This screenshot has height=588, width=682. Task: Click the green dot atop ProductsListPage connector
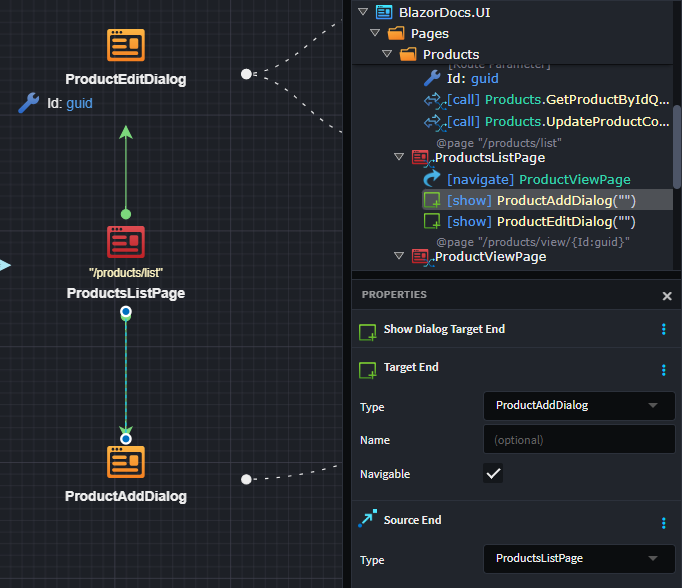point(126,214)
